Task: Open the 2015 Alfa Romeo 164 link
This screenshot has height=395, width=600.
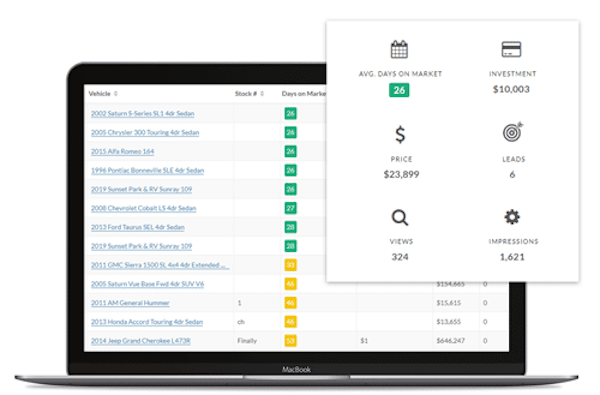Action: [122, 151]
